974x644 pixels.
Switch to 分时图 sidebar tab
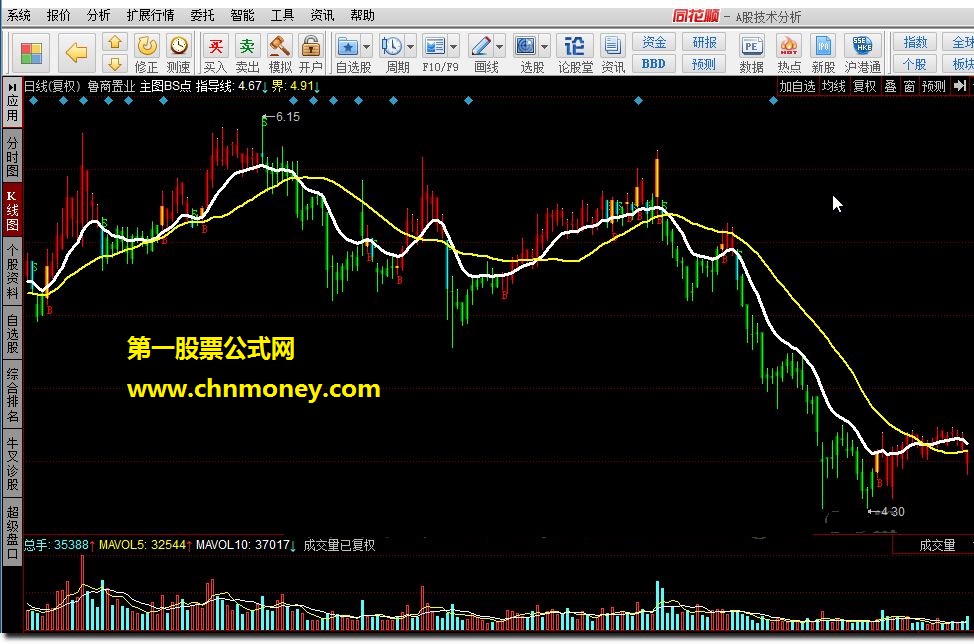tap(12, 156)
